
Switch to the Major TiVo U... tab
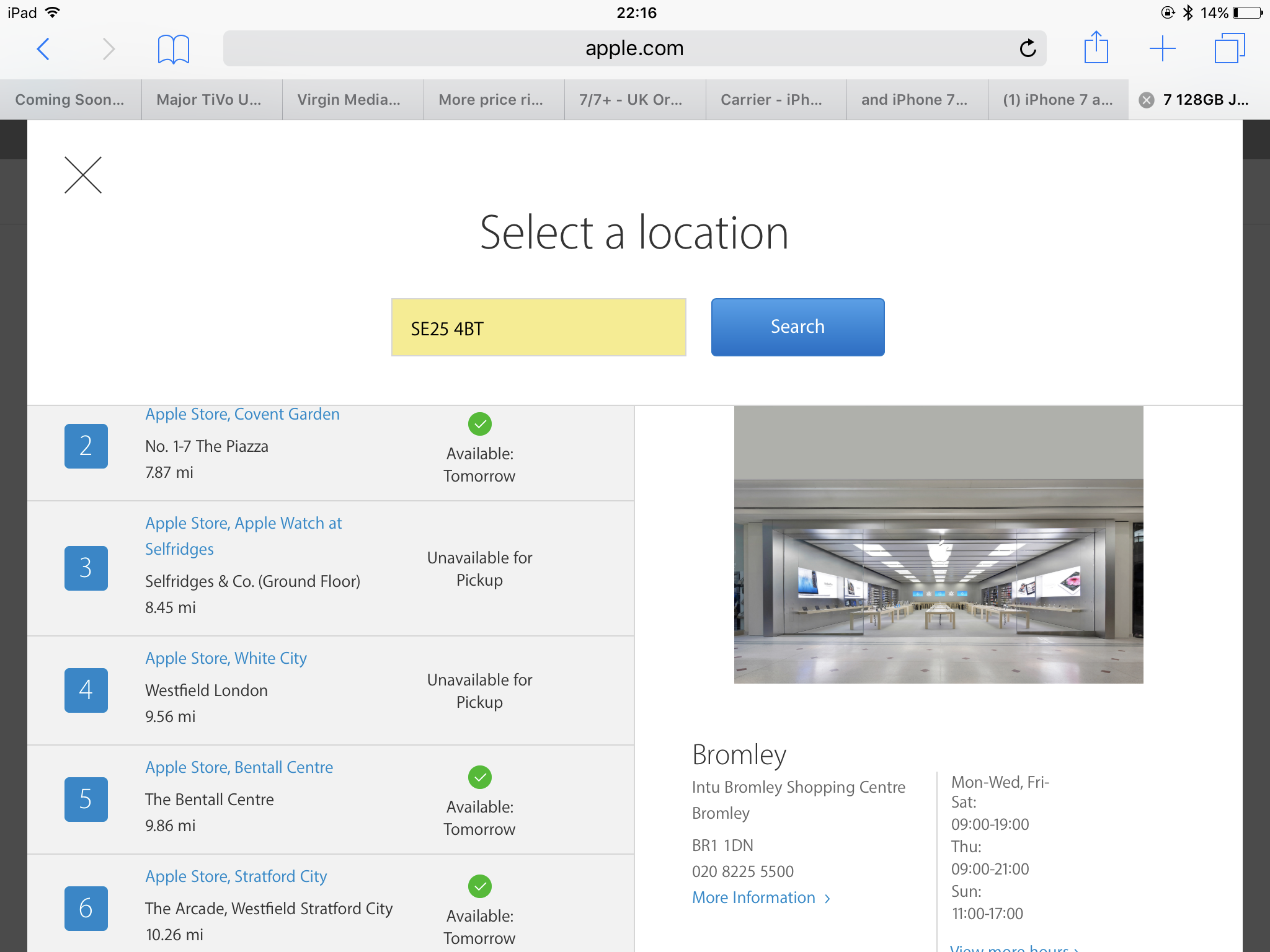211,100
